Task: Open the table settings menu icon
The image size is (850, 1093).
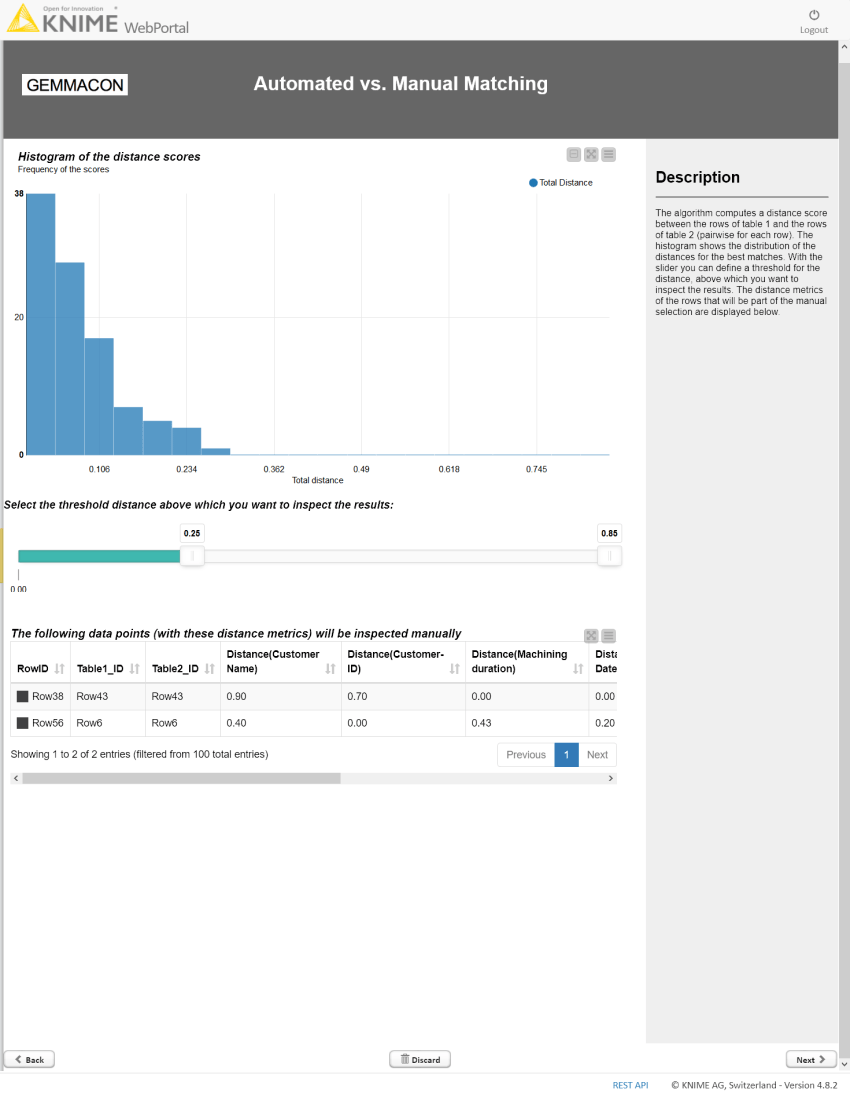Action: 609,636
